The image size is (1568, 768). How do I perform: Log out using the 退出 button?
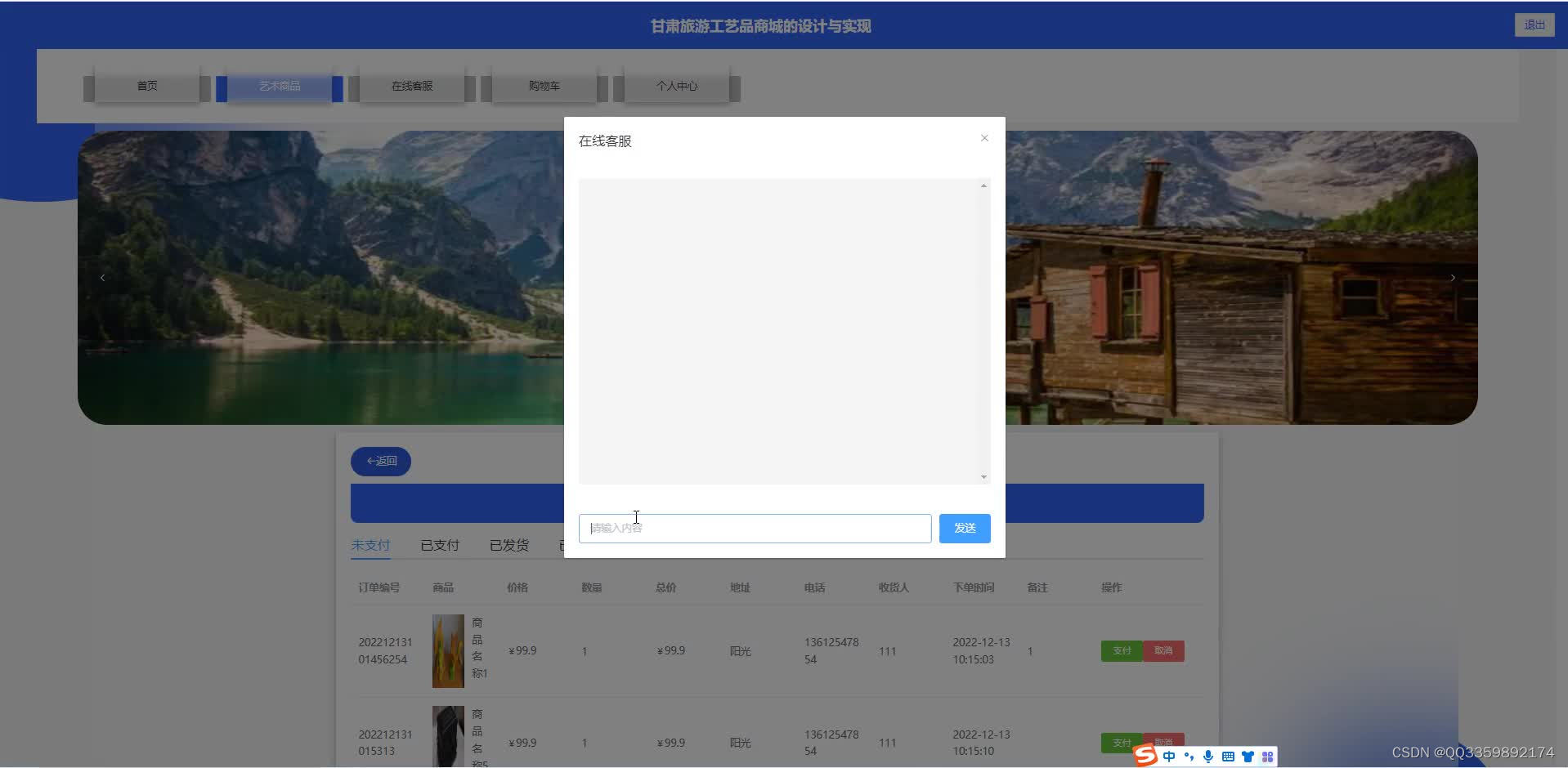pyautogui.click(x=1534, y=25)
